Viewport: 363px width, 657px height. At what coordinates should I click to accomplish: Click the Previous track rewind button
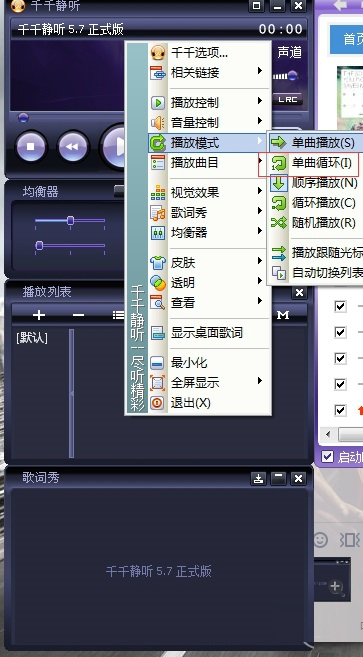(73, 147)
